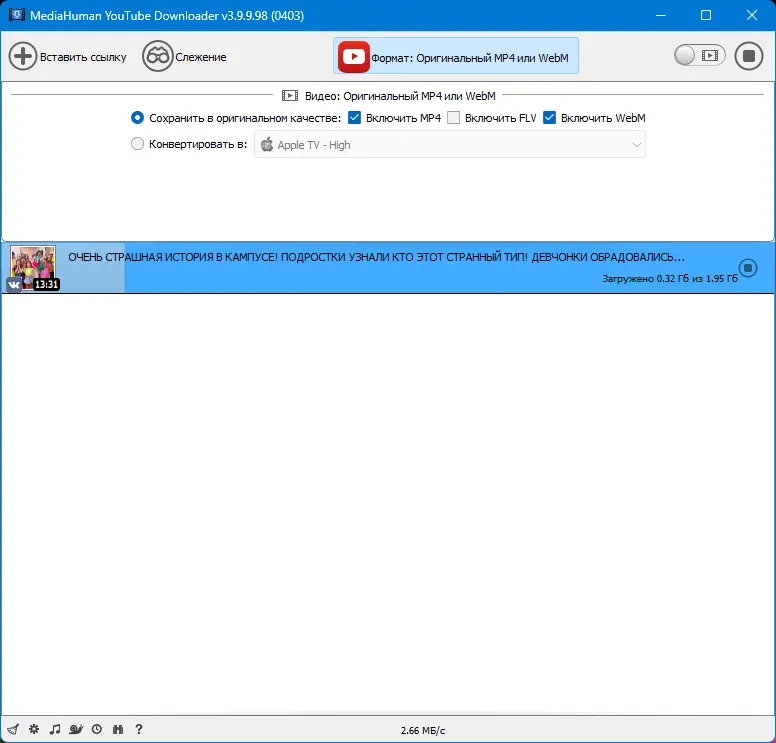Click the broom clear-list icon

tap(13, 729)
